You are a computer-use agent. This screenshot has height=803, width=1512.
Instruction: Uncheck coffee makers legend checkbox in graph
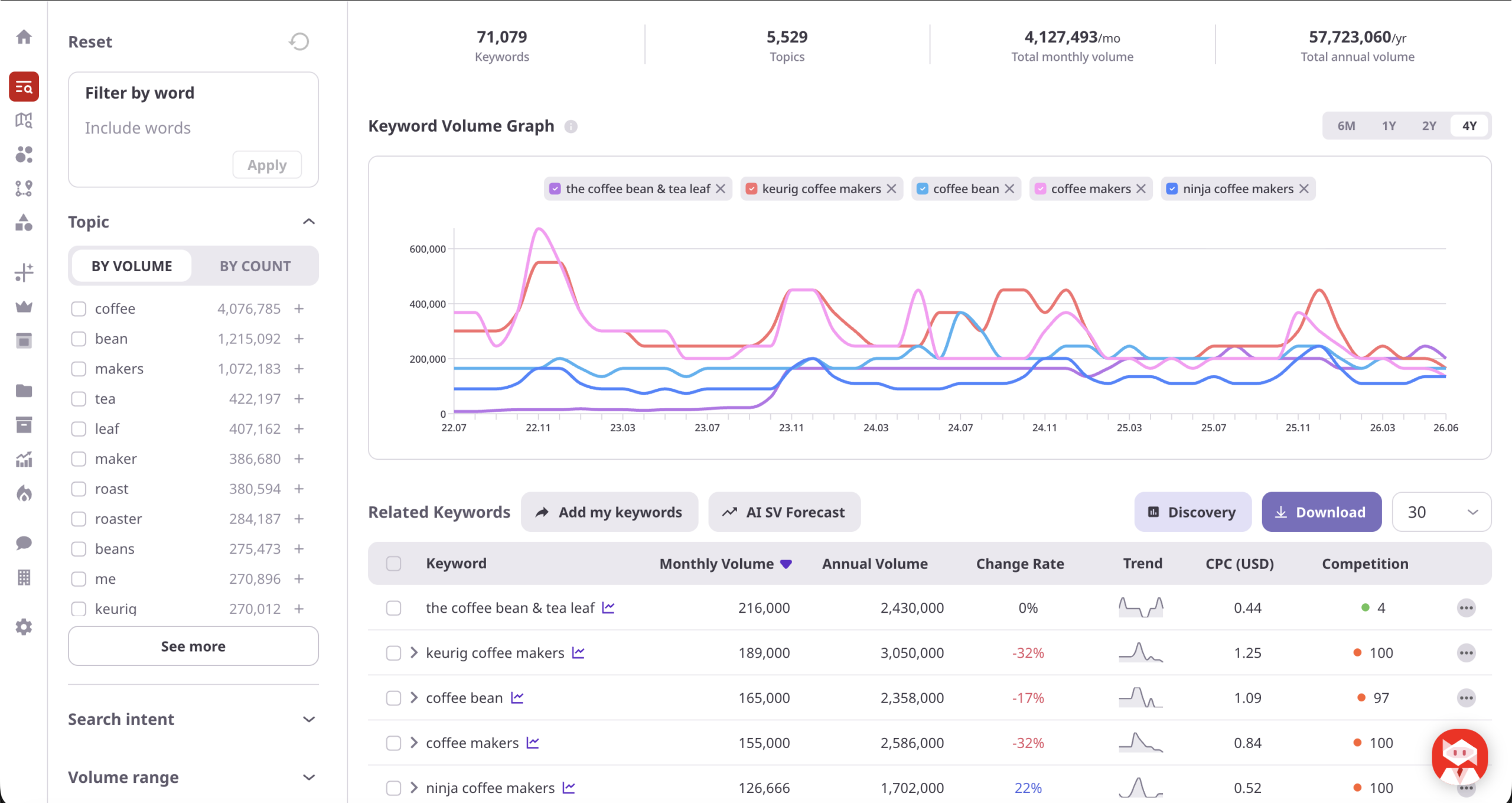[1040, 188]
